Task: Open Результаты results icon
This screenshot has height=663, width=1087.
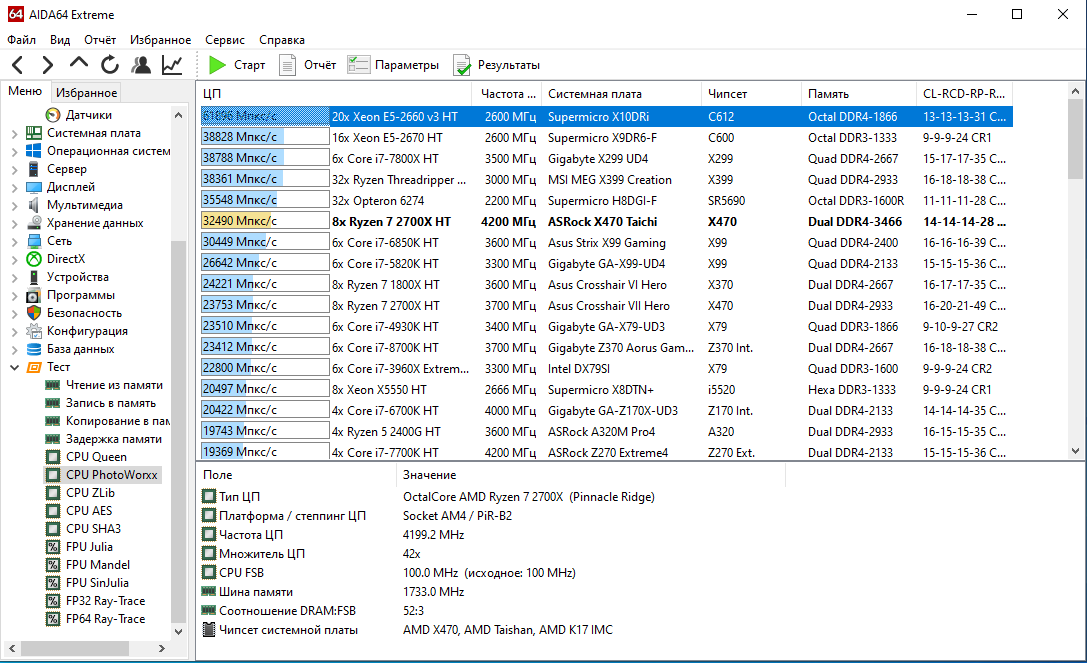Action: pos(462,65)
